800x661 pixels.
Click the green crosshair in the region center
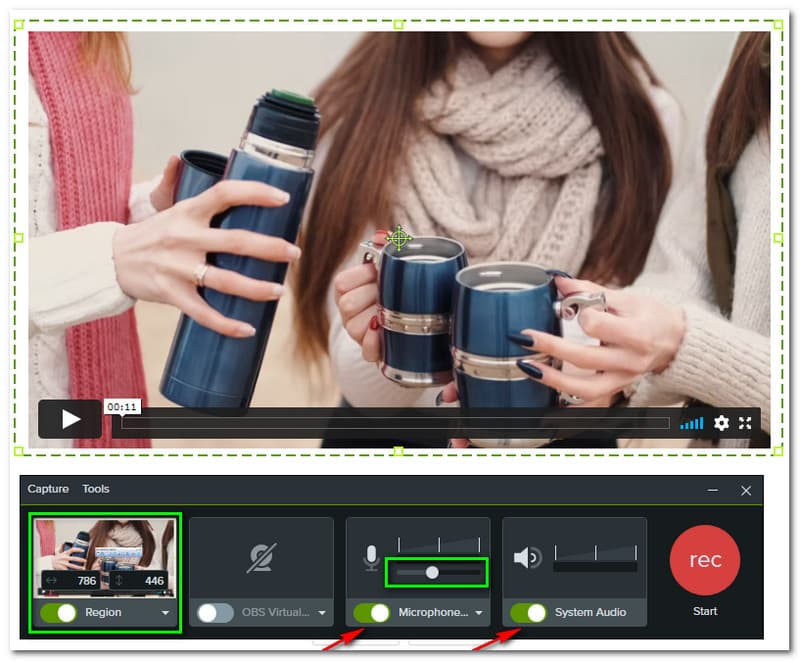(x=399, y=238)
